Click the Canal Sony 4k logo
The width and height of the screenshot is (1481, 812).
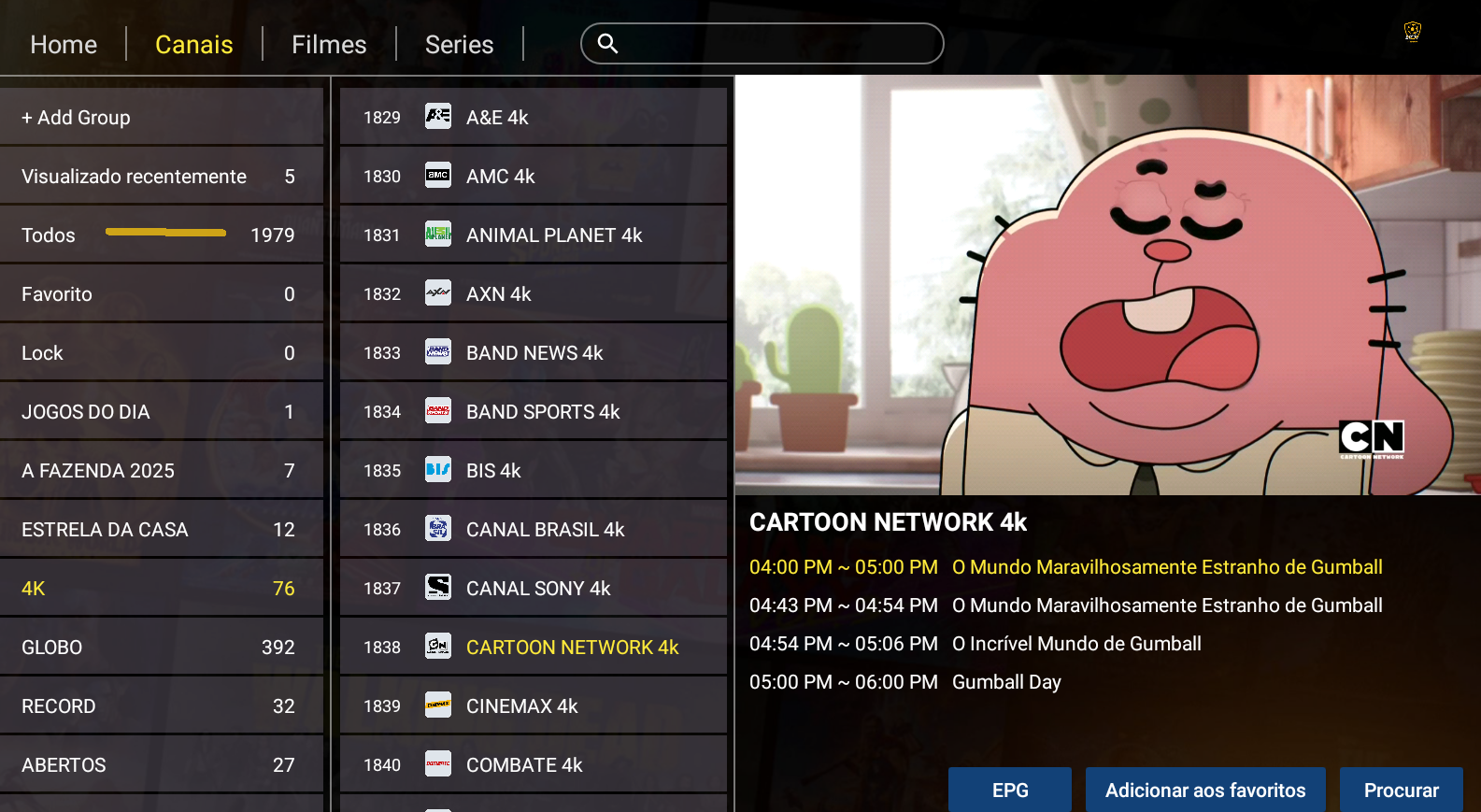pyautogui.click(x=438, y=588)
